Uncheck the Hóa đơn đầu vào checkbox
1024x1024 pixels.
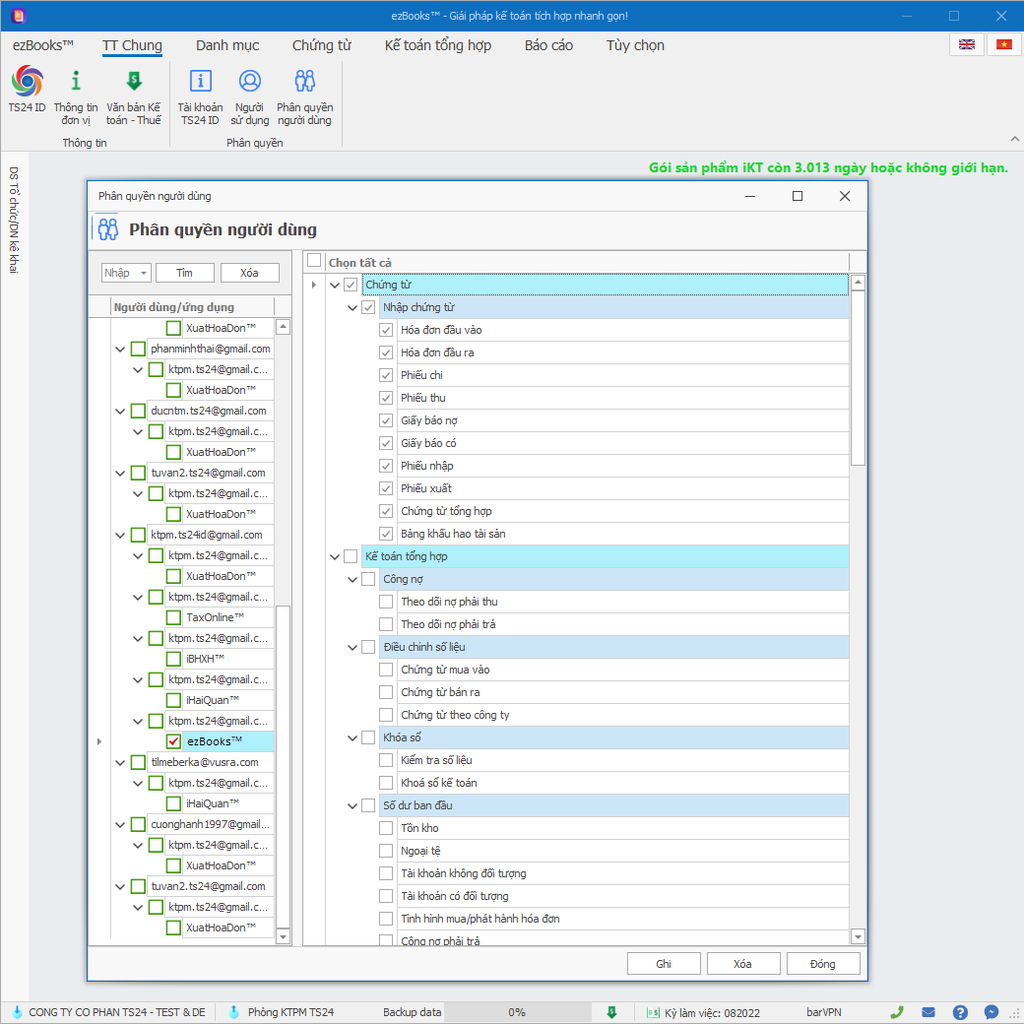(x=386, y=330)
